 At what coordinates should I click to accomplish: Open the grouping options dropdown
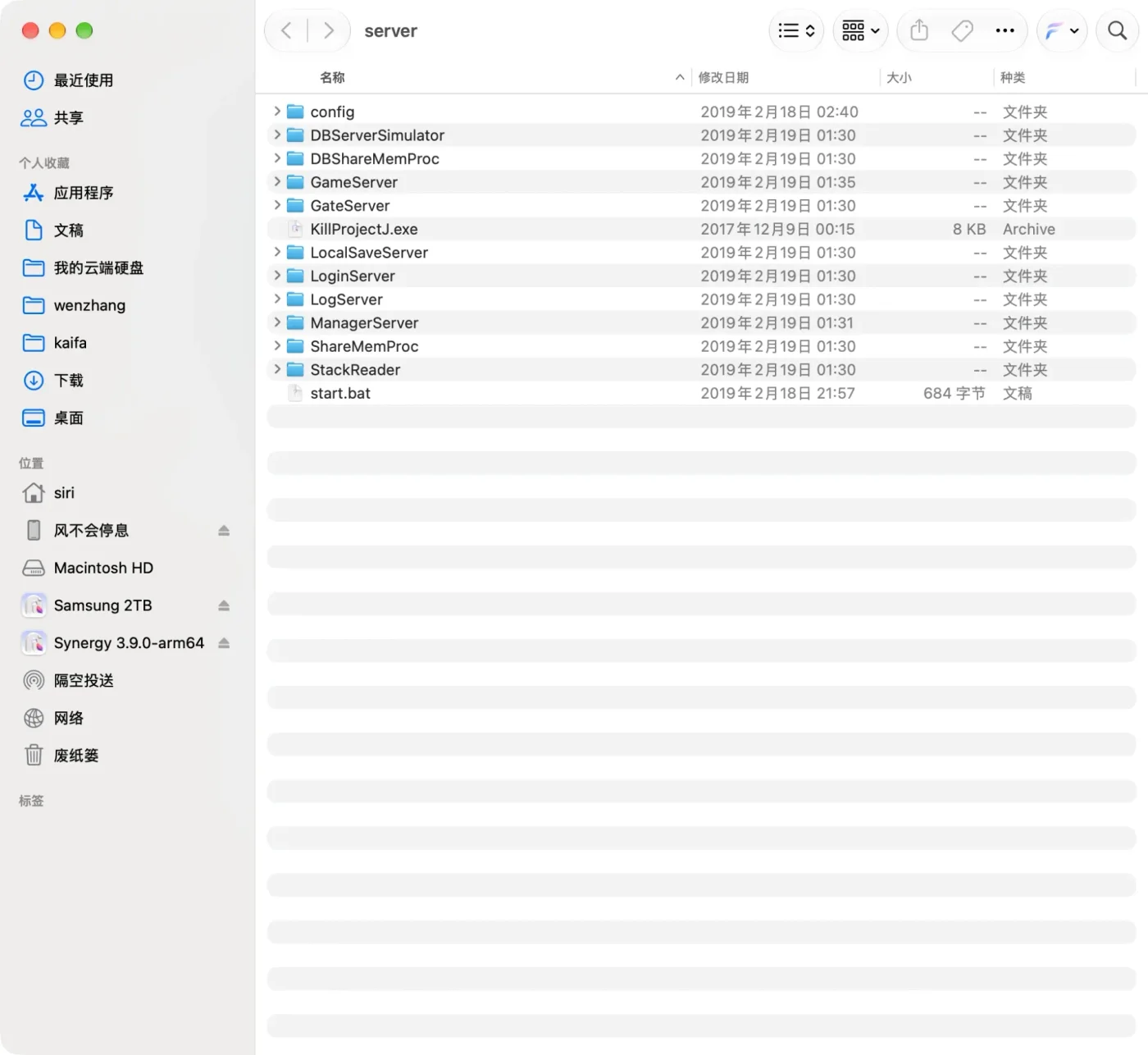tap(860, 31)
